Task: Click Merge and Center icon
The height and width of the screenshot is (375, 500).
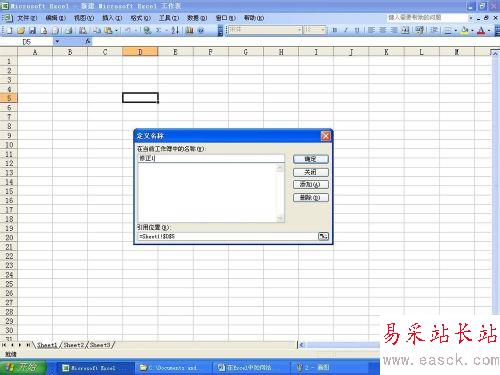Action: (x=405, y=30)
